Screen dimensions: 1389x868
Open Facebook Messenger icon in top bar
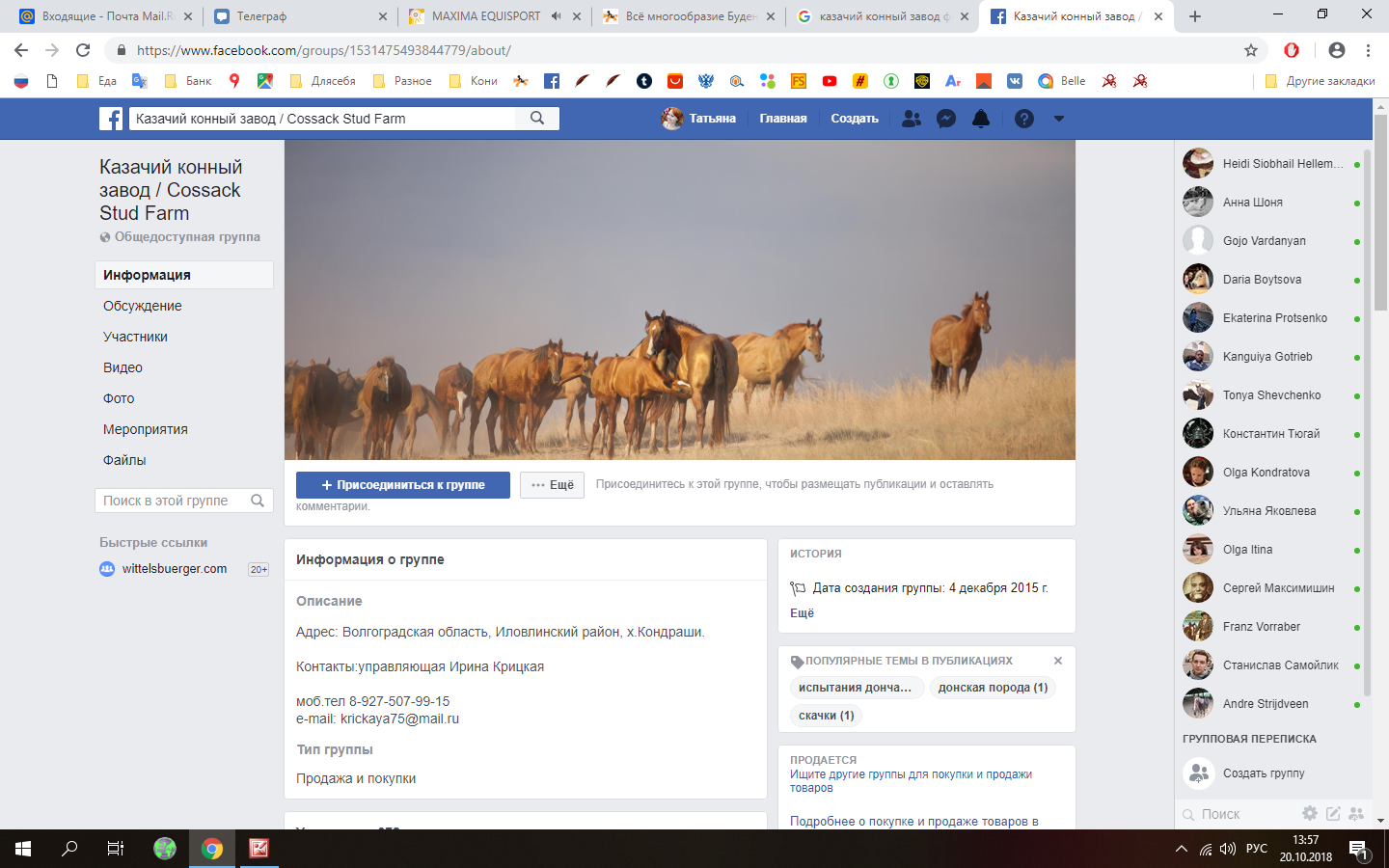coord(946,119)
